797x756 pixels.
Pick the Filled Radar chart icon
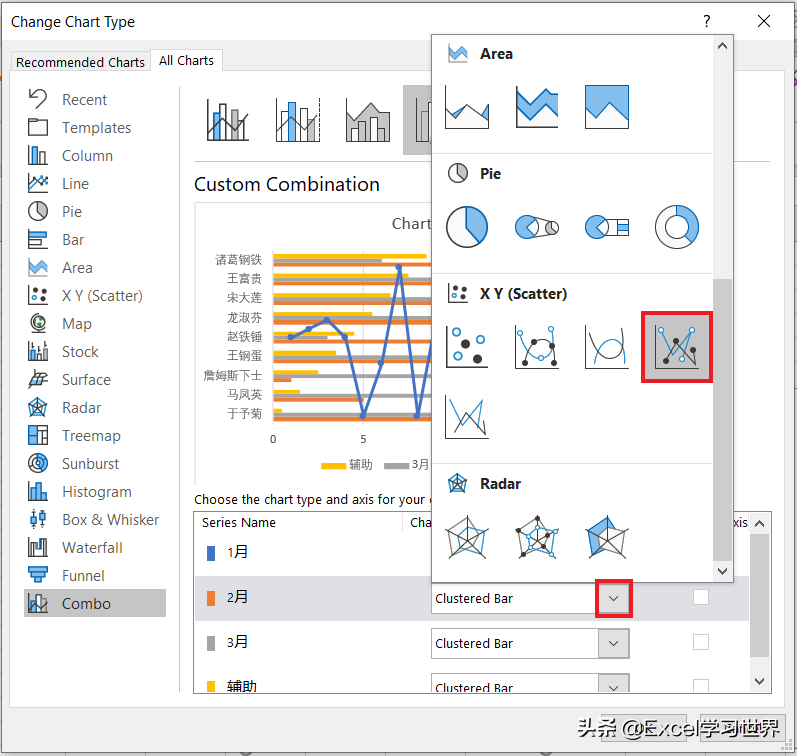(x=606, y=537)
